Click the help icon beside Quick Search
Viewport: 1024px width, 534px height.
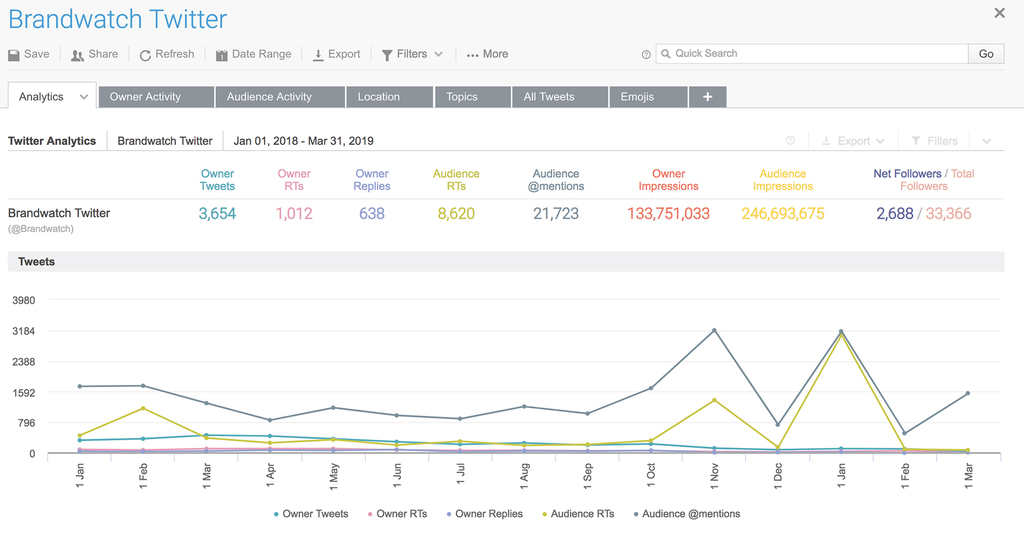click(x=646, y=55)
